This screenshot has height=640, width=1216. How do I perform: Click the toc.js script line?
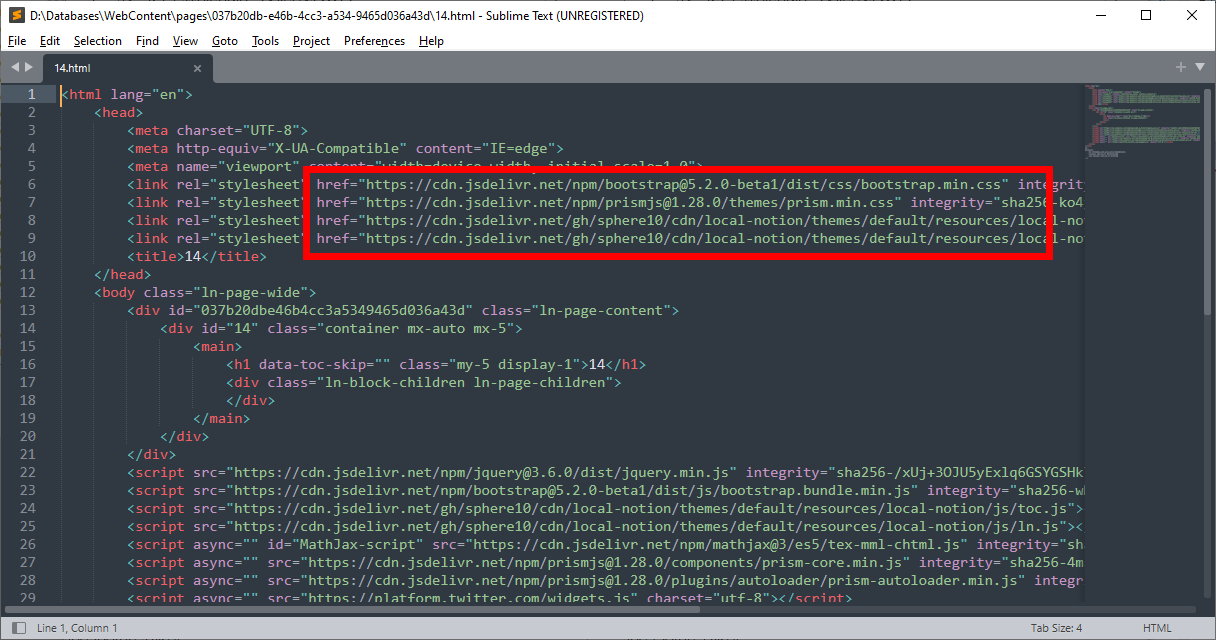coord(605,508)
